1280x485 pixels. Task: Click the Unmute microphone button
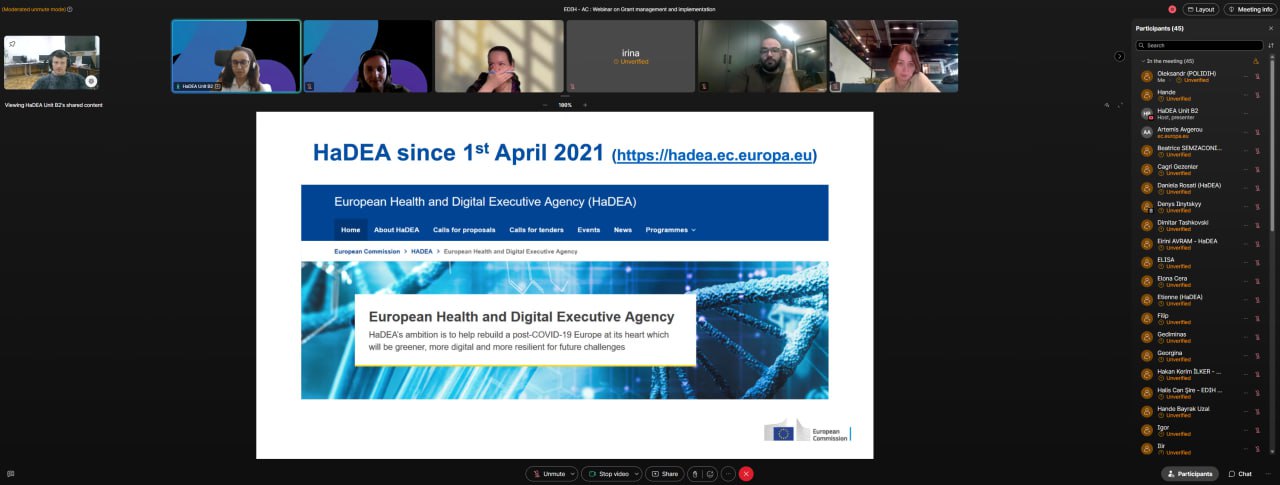click(x=548, y=474)
